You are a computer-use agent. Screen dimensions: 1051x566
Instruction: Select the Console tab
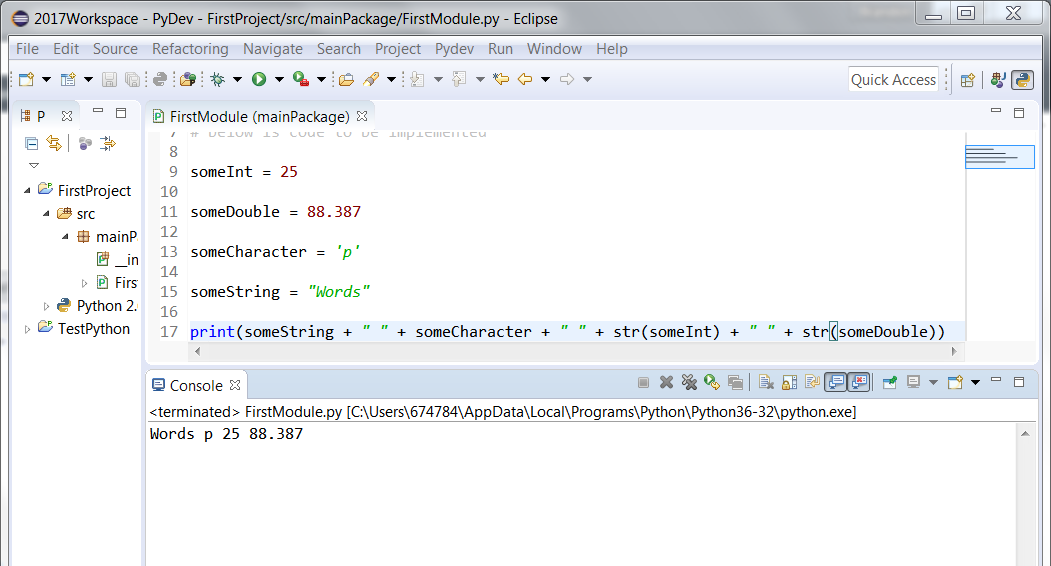click(196, 386)
